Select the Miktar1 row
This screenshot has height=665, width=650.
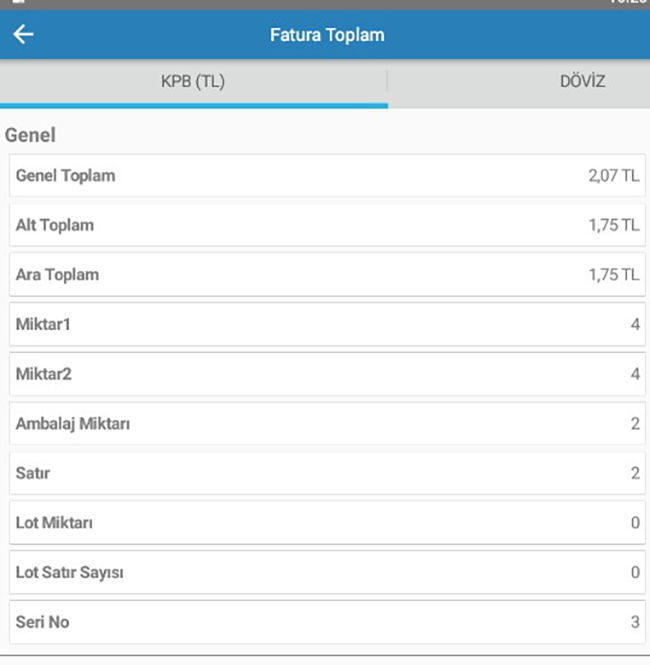327,324
